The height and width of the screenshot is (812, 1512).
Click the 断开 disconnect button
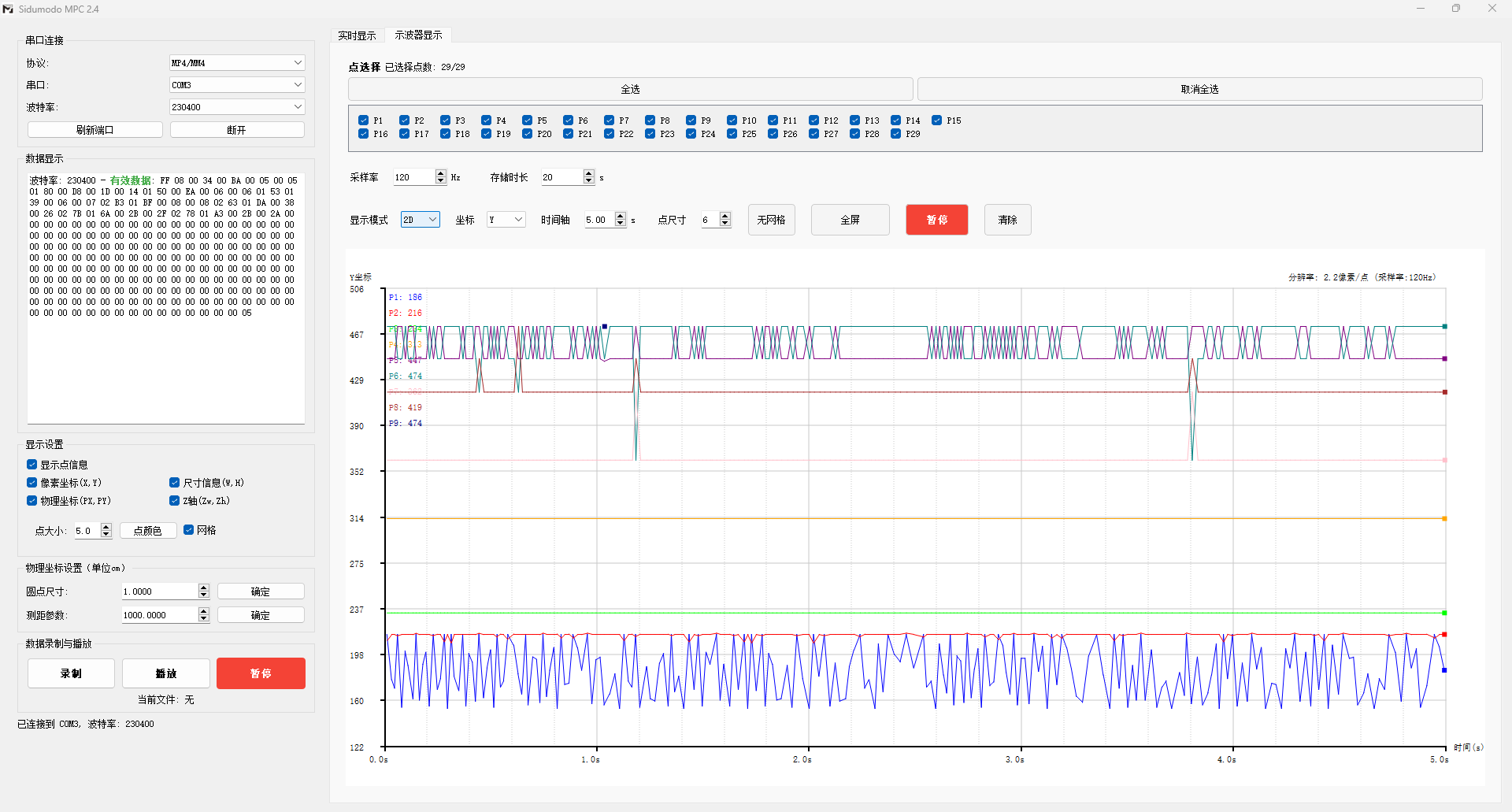(237, 130)
